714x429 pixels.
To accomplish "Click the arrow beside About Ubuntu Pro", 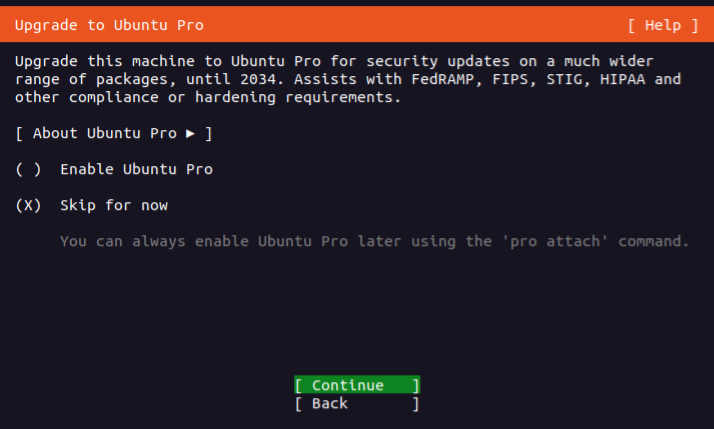I will 191,133.
